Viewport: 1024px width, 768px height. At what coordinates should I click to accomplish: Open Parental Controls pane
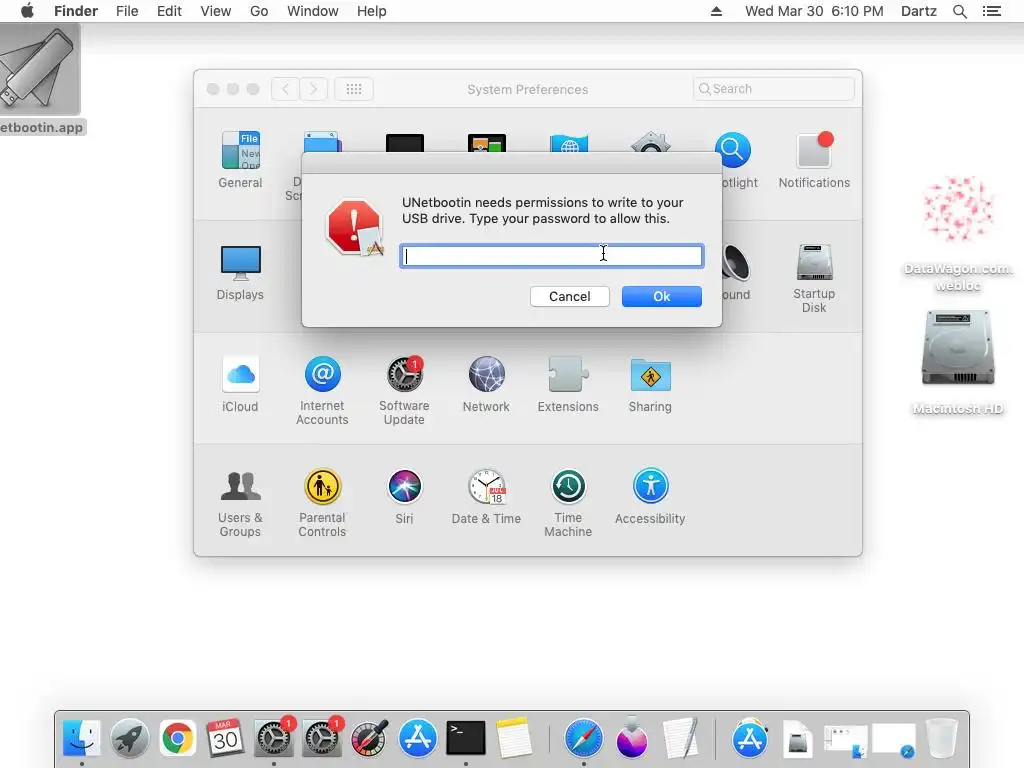[322, 502]
